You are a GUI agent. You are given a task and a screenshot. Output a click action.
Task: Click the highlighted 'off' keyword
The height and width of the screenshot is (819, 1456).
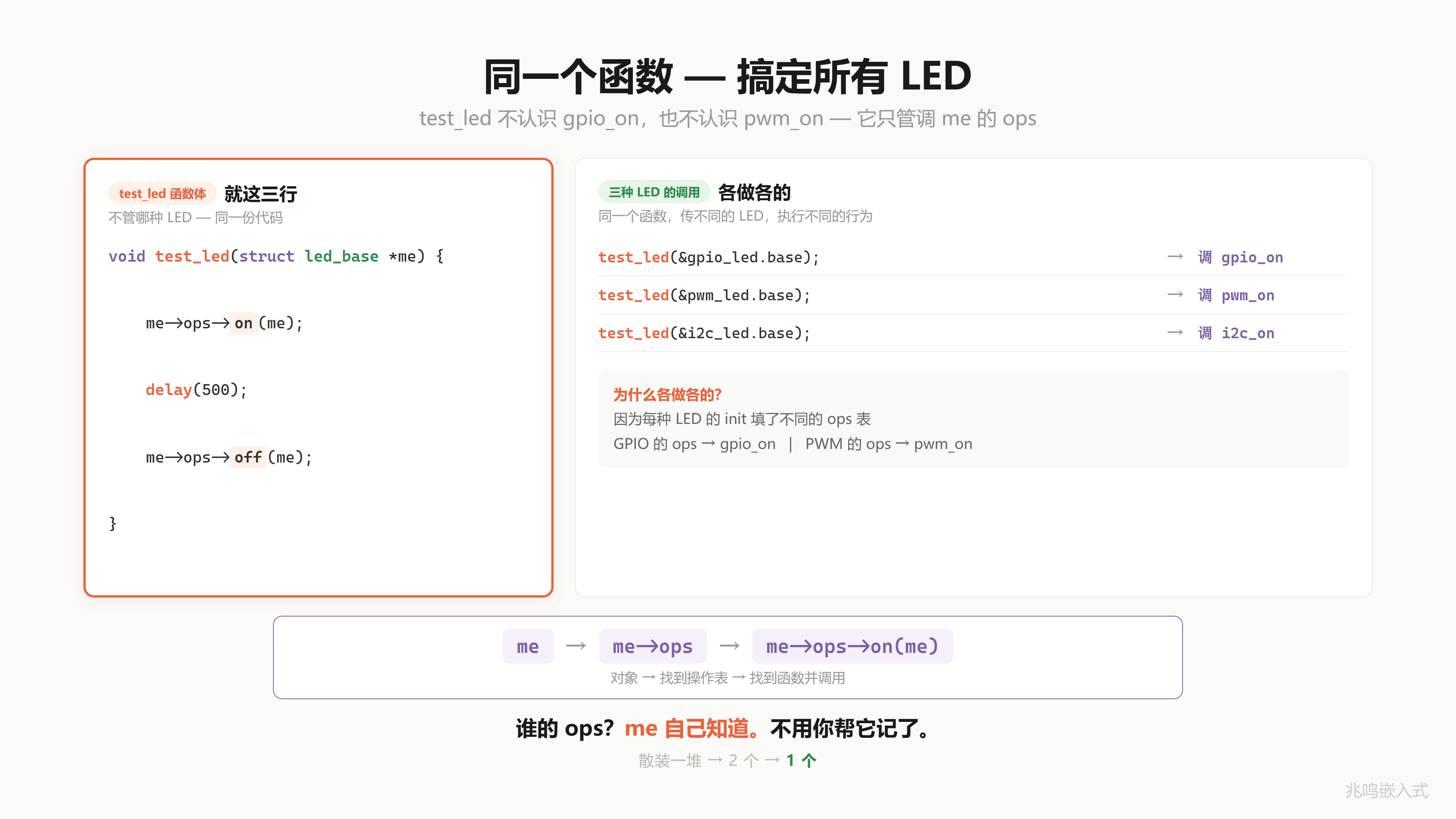pos(248,457)
